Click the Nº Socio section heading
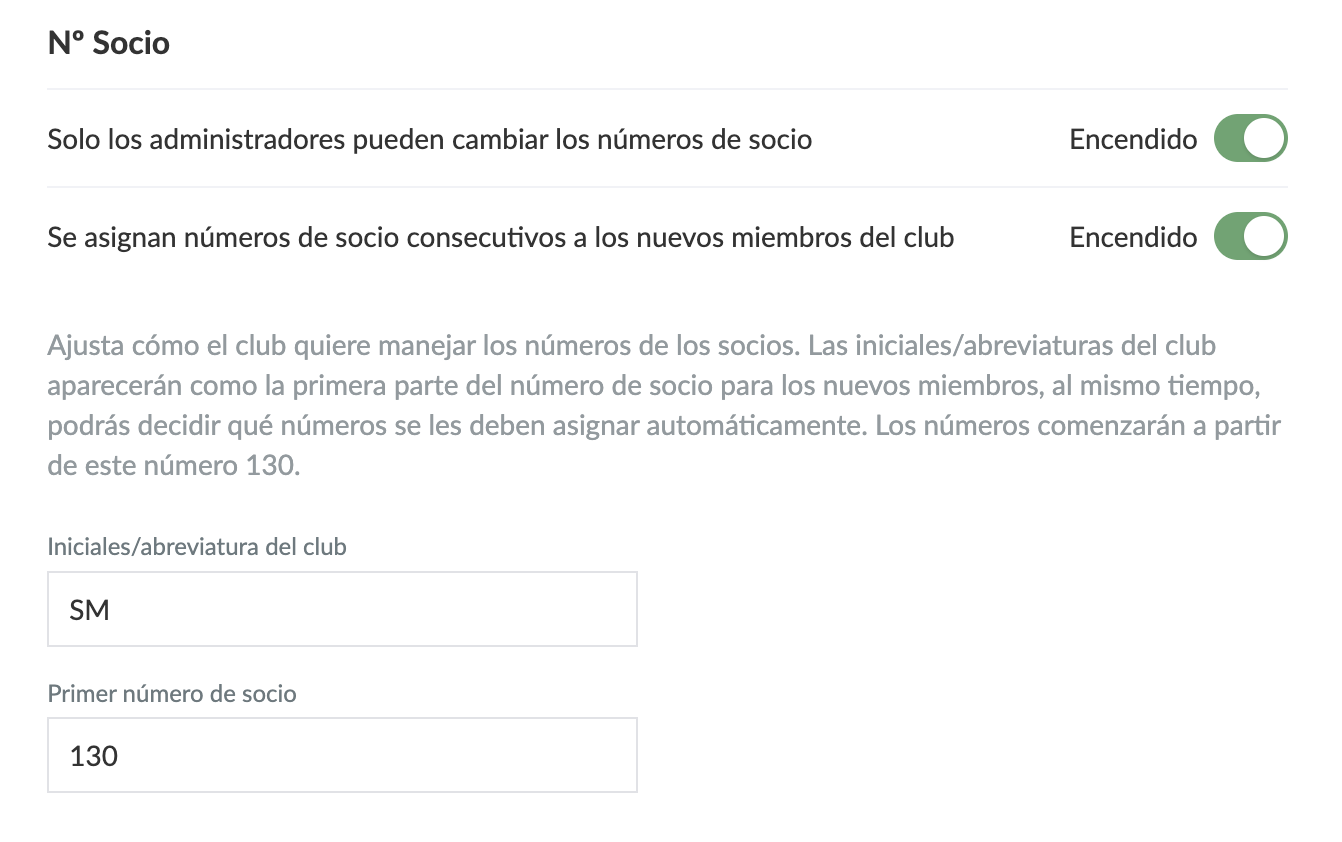1342x842 pixels. click(x=109, y=44)
